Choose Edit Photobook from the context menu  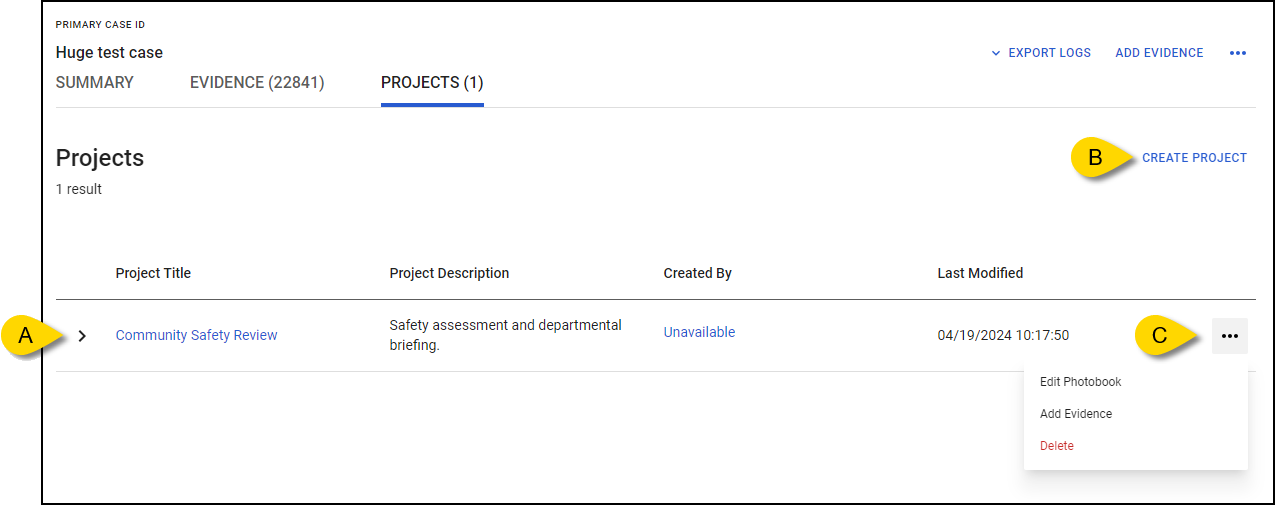point(1081,382)
